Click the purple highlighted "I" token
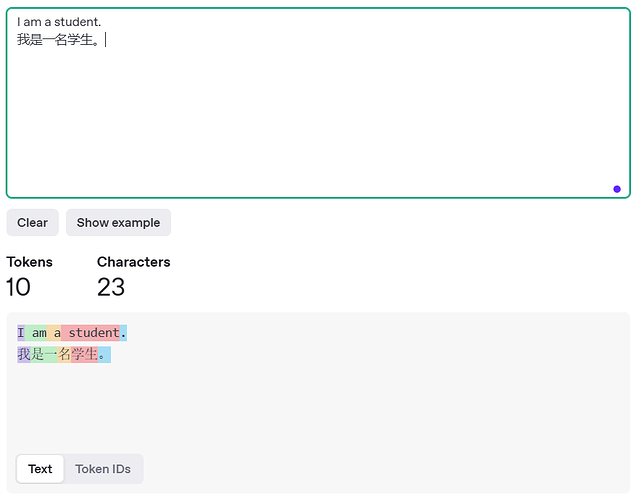 pos(21,333)
